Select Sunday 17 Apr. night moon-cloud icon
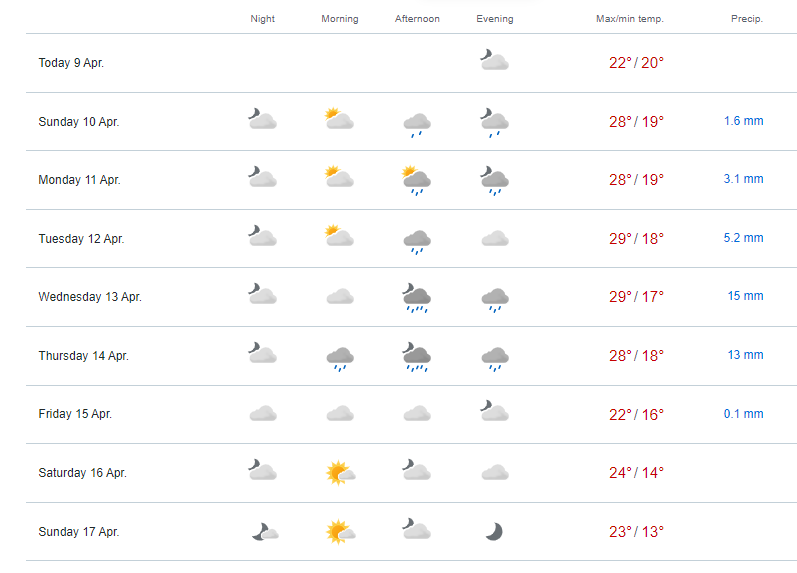 [x=265, y=531]
